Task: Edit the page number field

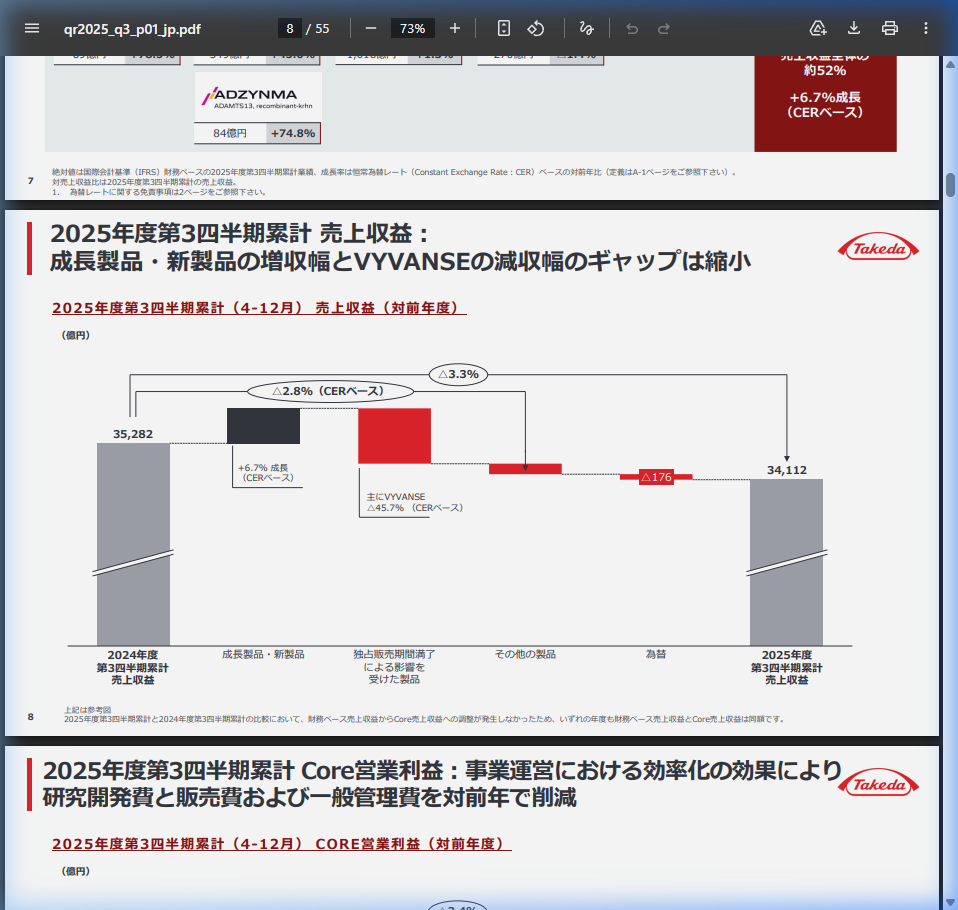Action: click(290, 29)
